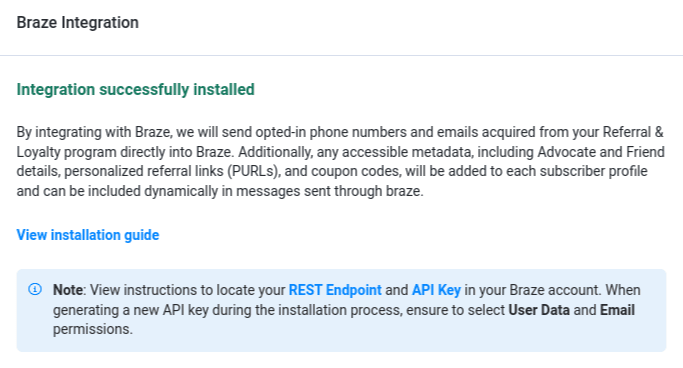
Task: Click the personalized referral links phrase
Action: pyautogui.click(x=144, y=171)
